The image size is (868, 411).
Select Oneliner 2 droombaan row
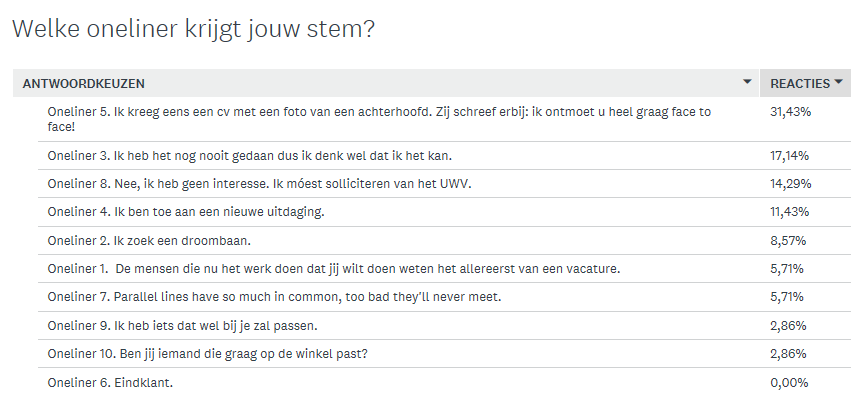coord(444,240)
